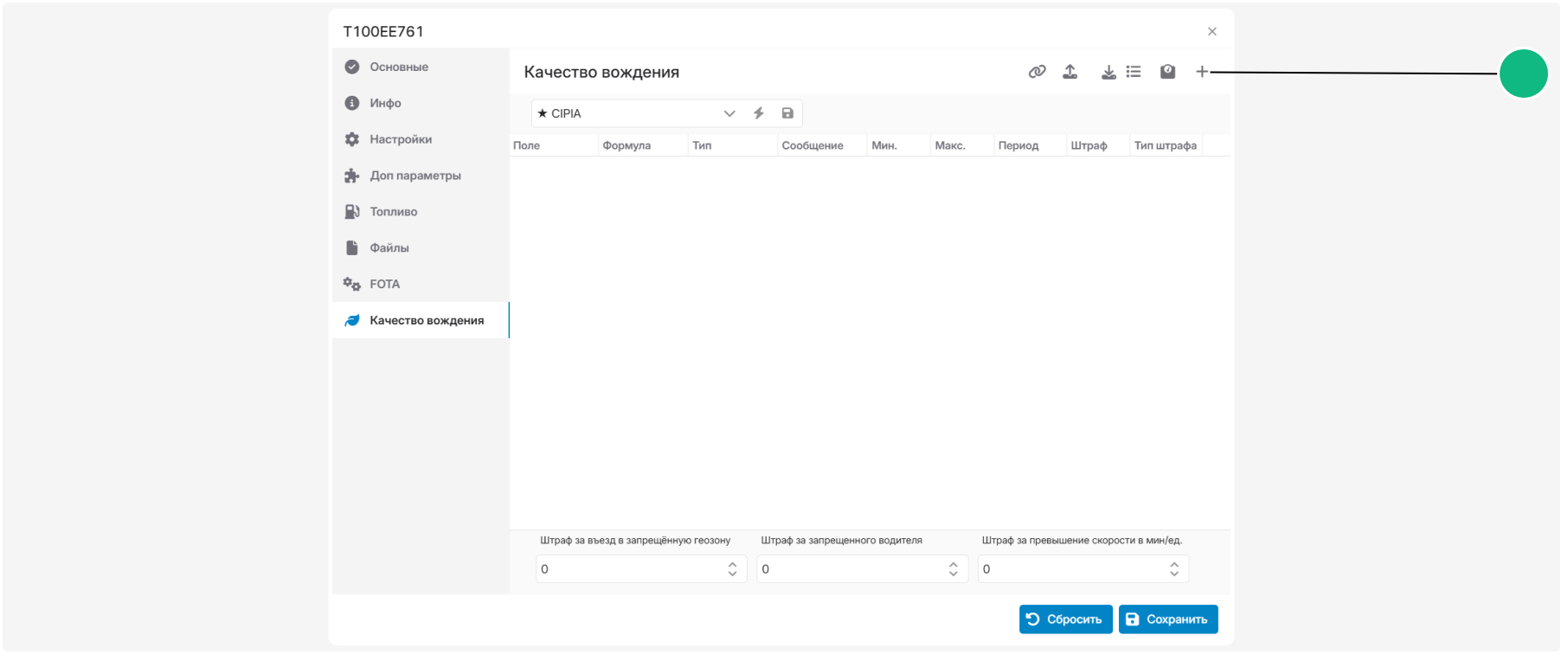Image resolution: width=1568 pixels, height=654 pixels.
Task: Close the T100EE761 dialog
Action: click(1212, 31)
